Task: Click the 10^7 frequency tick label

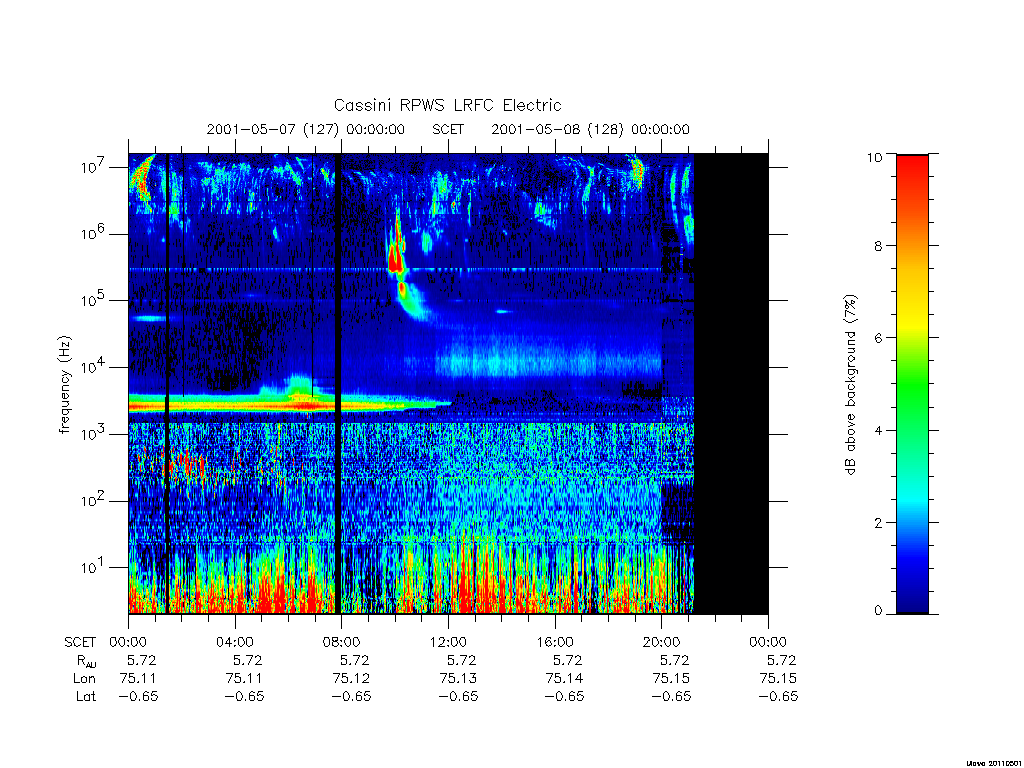Action: click(x=94, y=166)
